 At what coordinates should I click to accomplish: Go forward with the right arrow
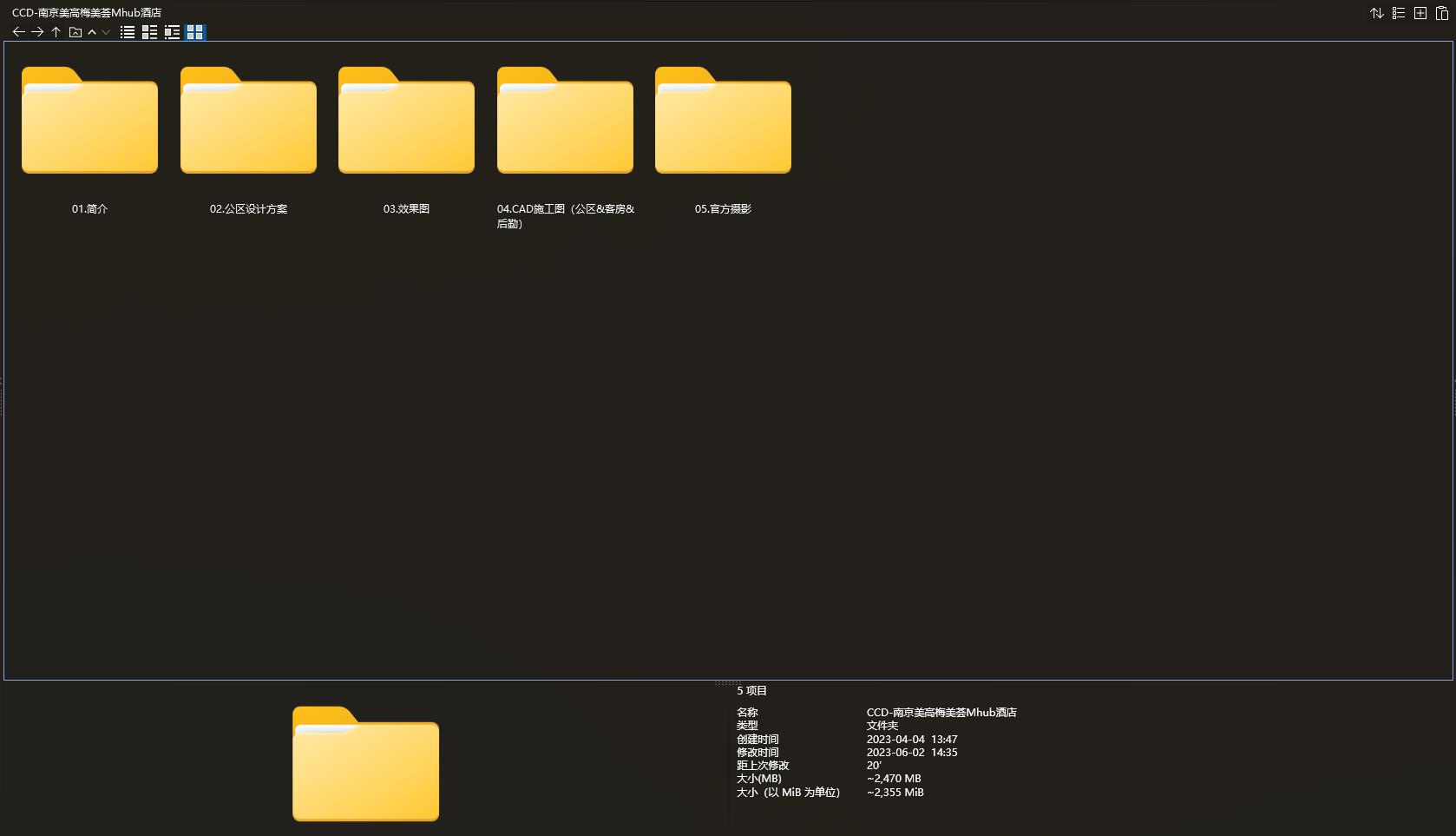coord(37,32)
